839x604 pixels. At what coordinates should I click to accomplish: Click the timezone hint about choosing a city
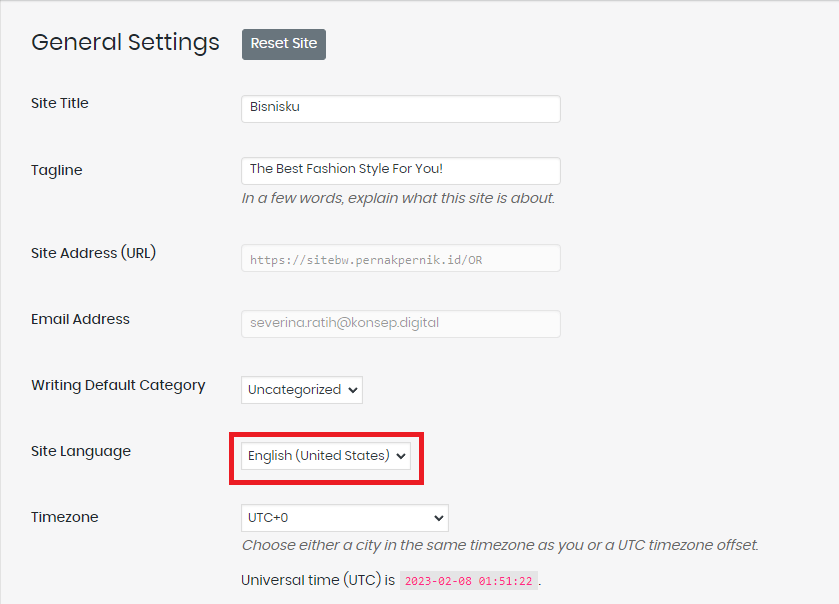[500, 546]
